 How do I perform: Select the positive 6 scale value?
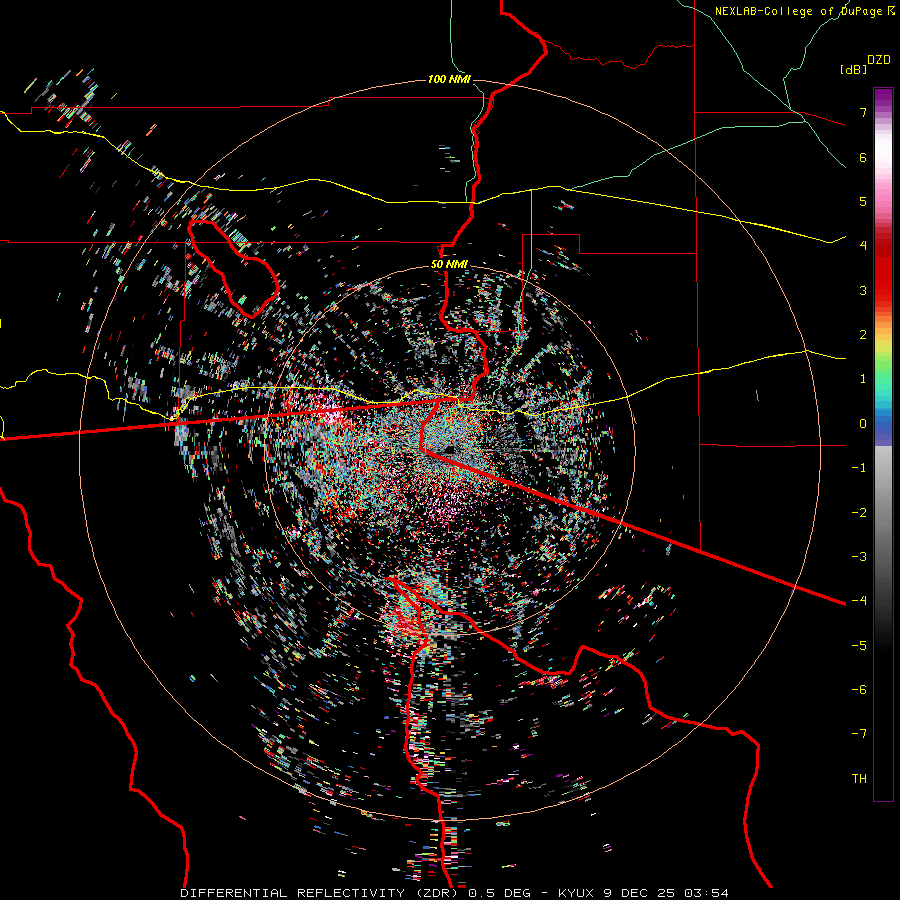coord(863,157)
